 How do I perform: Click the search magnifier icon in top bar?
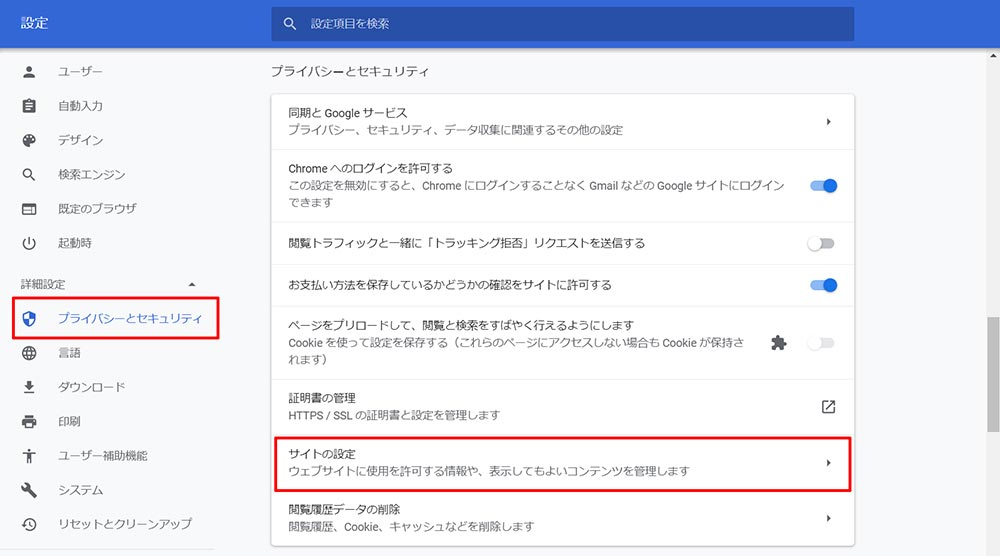click(290, 24)
